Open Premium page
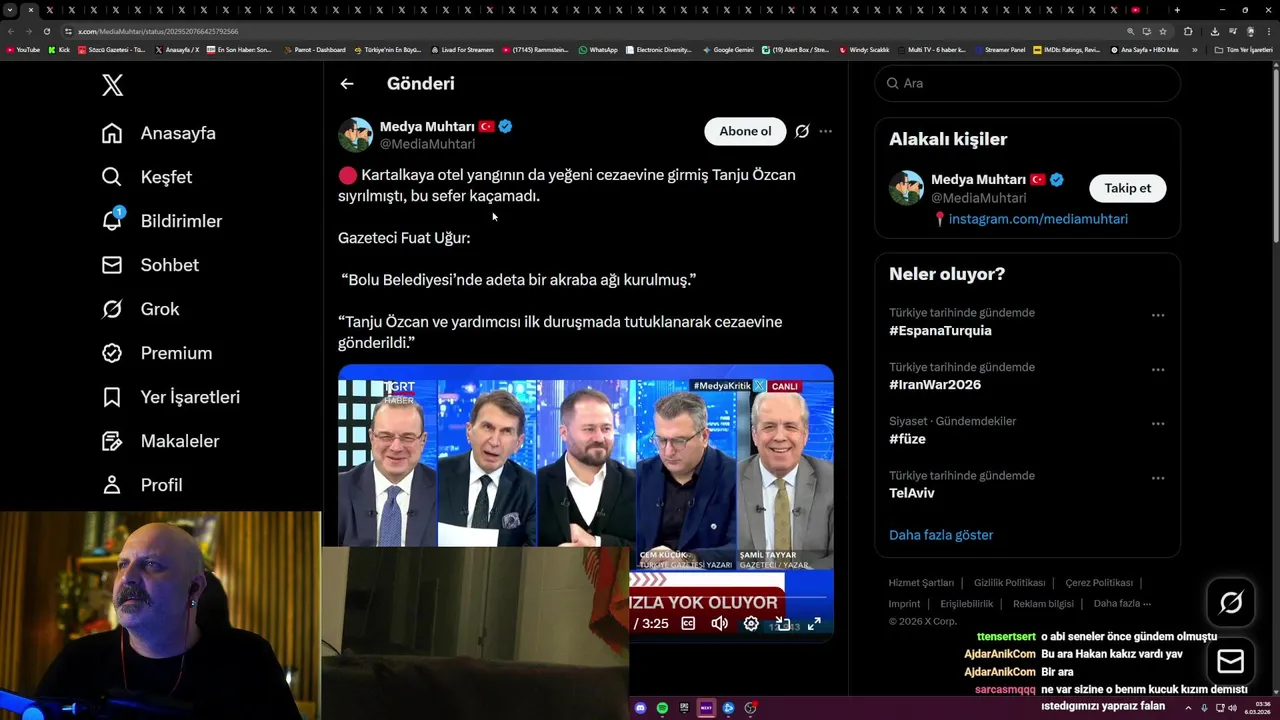The image size is (1280, 720). 157,353
